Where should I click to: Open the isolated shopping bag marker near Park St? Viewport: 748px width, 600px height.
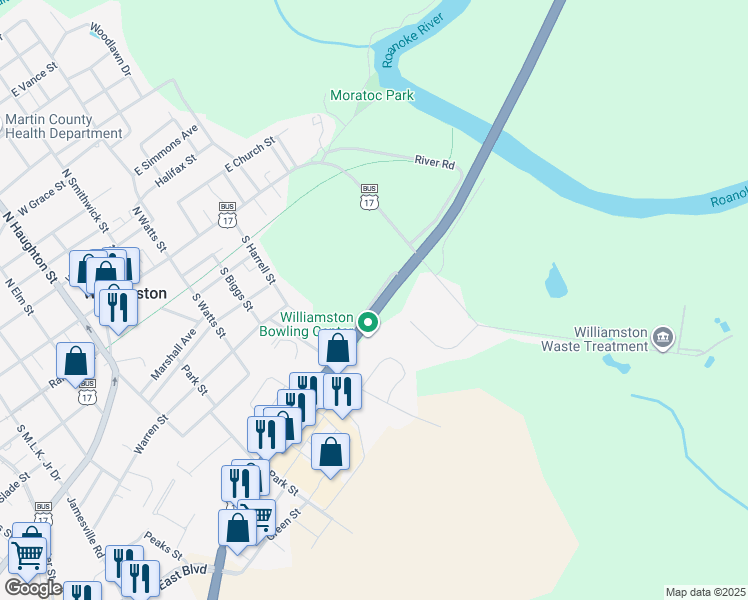point(330,454)
